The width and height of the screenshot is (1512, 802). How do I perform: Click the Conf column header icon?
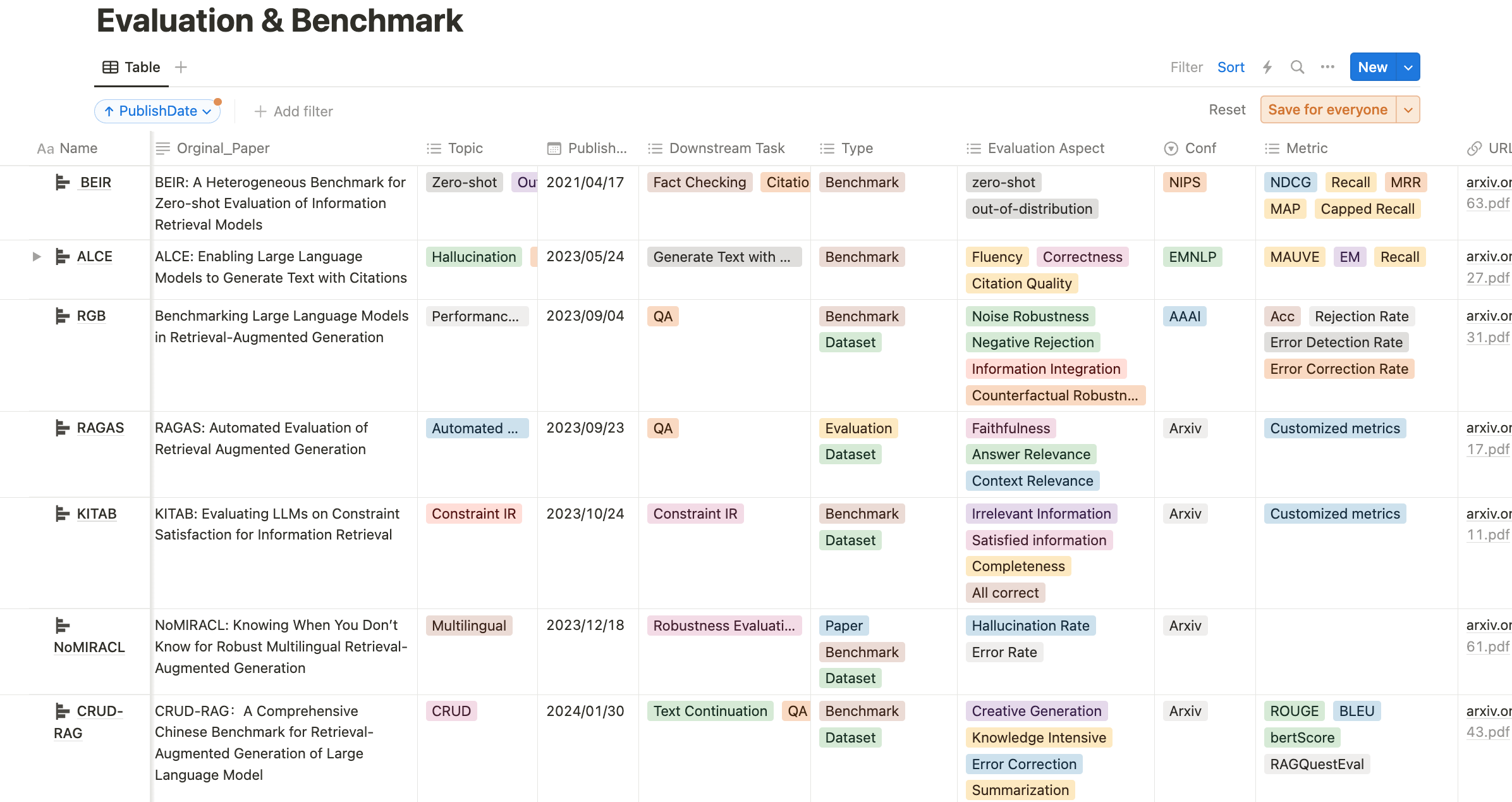1171,149
